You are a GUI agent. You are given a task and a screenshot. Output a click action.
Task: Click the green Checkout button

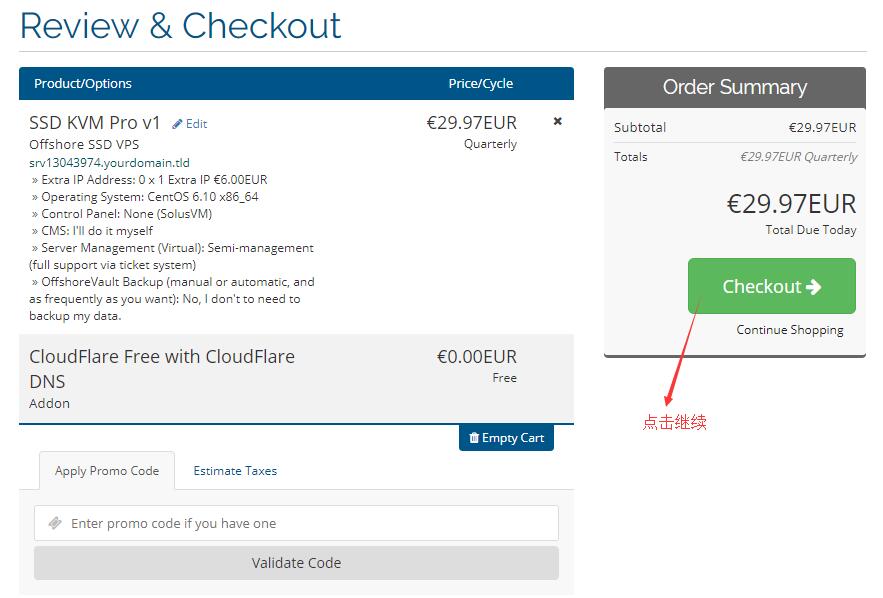pyautogui.click(x=771, y=286)
